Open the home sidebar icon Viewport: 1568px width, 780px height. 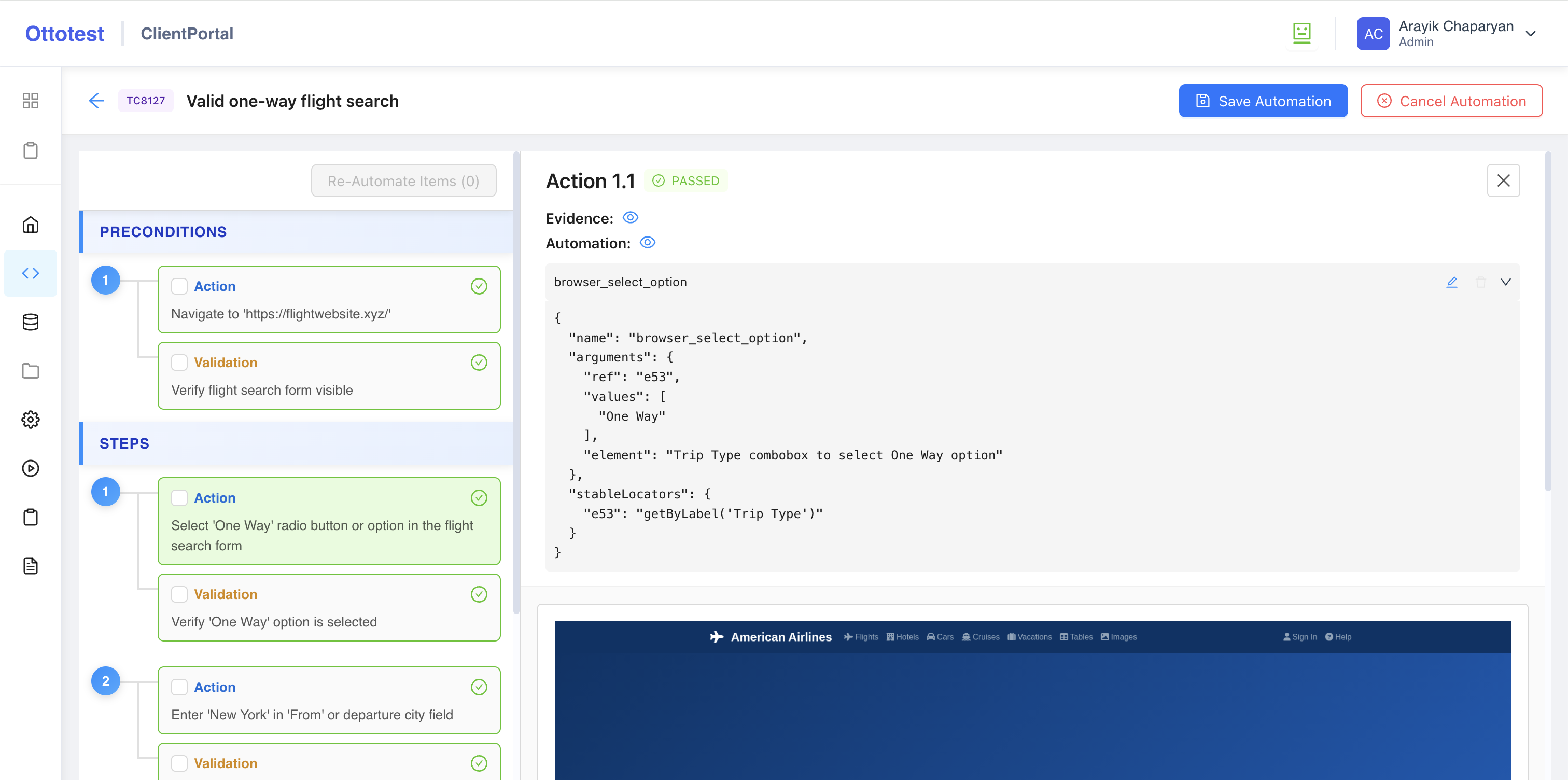pyautogui.click(x=31, y=225)
